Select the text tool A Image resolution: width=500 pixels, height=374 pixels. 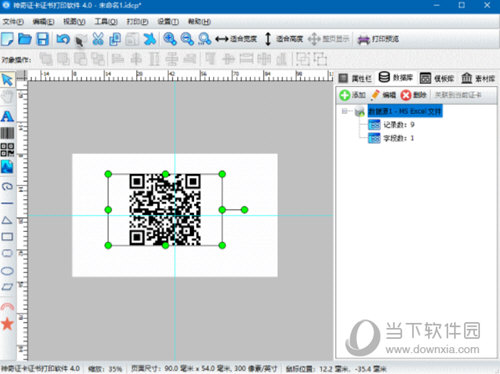(x=7, y=116)
